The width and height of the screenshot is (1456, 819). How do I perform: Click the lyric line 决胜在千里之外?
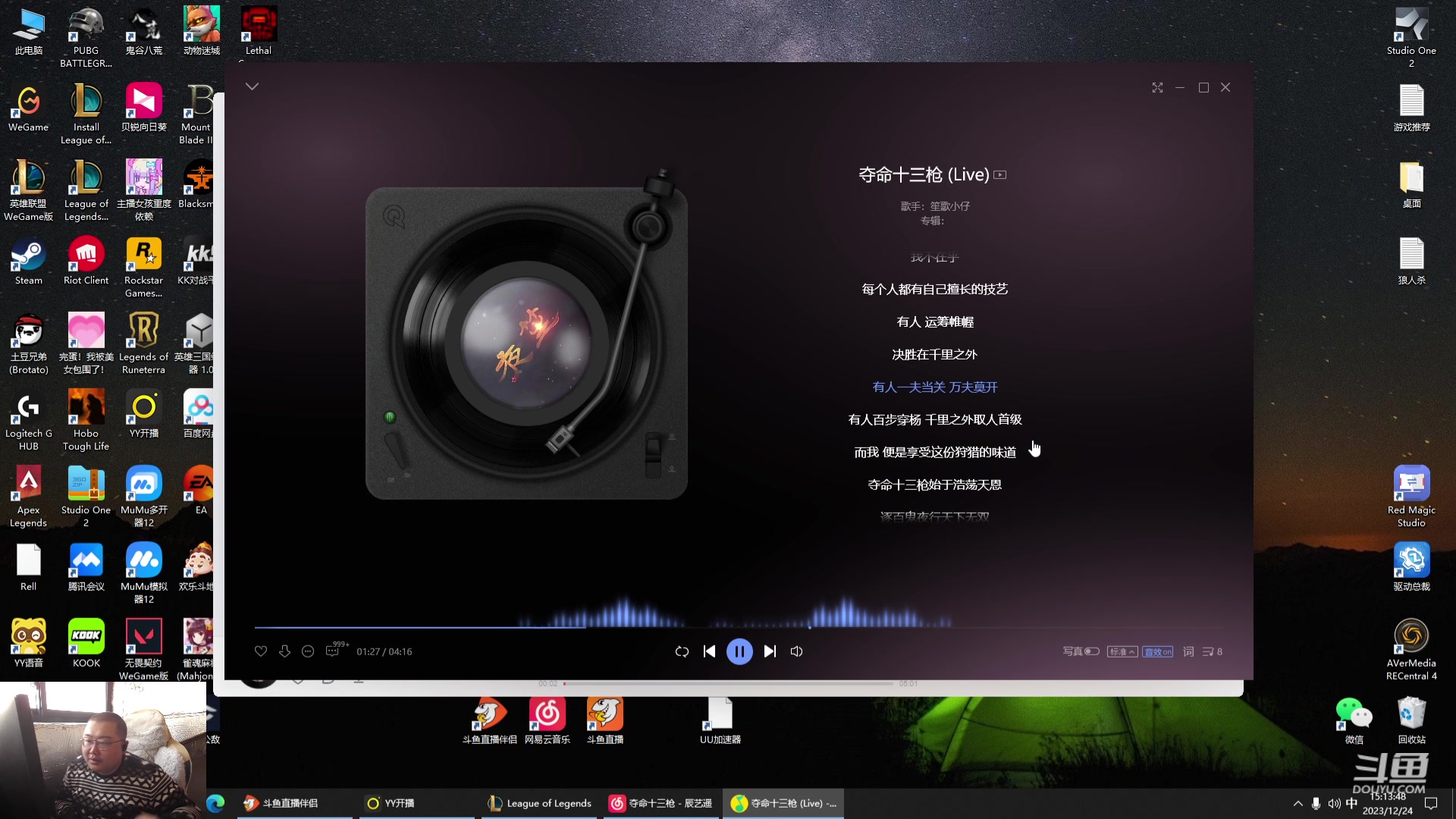[934, 354]
